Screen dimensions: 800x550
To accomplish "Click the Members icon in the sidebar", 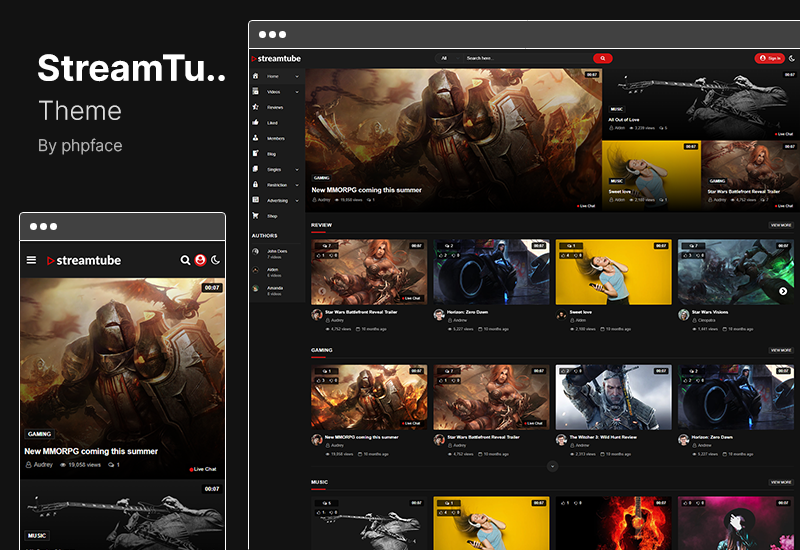I will click(256, 138).
